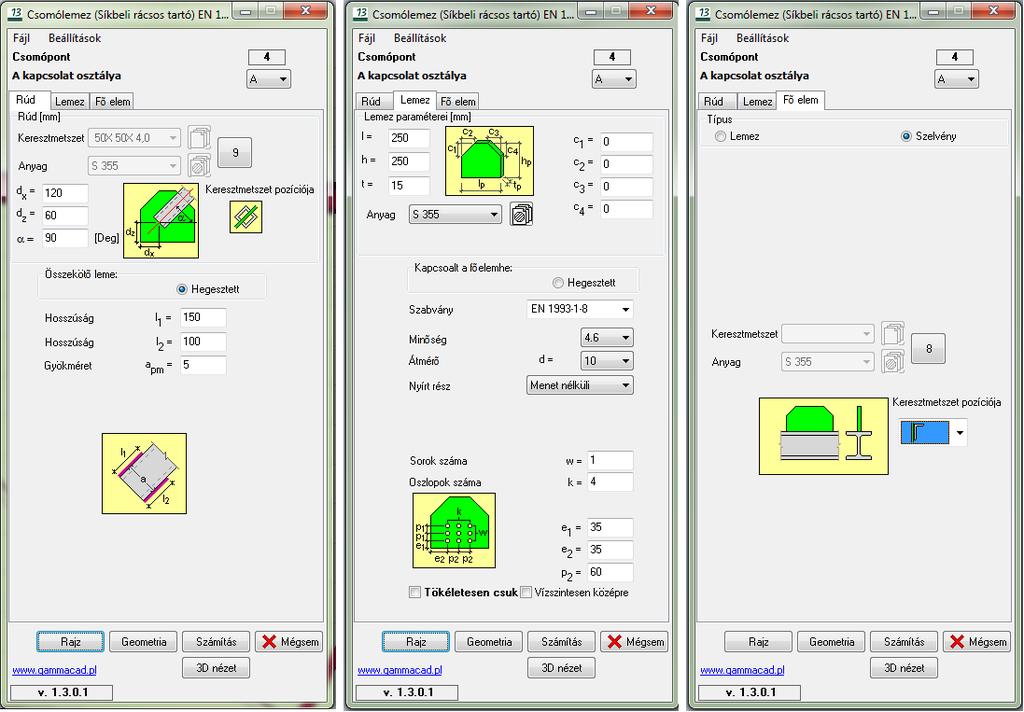This screenshot has height=712, width=1024.
Task: Select Hegesztett radio in middle window
Action: coord(558,283)
